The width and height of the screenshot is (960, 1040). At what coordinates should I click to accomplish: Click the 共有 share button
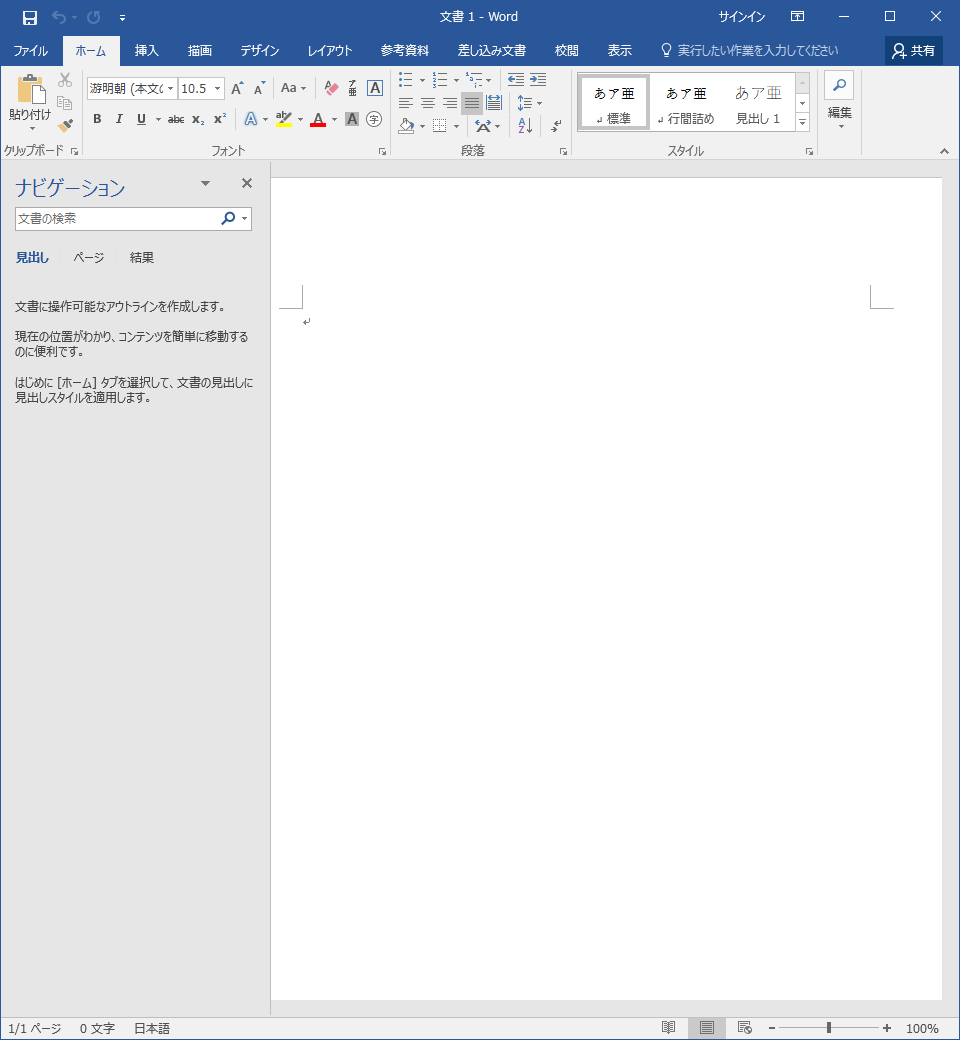(914, 51)
